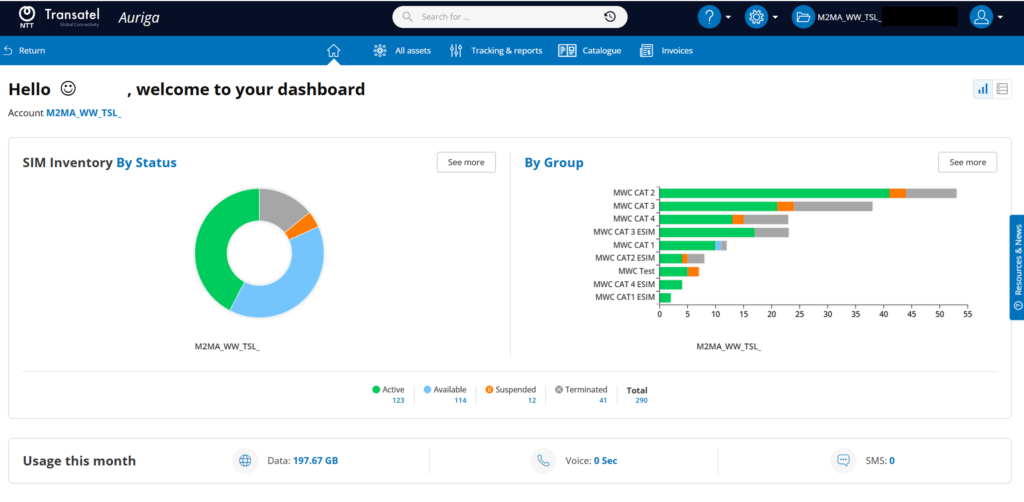Open the All assets menu
This screenshot has width=1024, height=502.
[x=402, y=50]
